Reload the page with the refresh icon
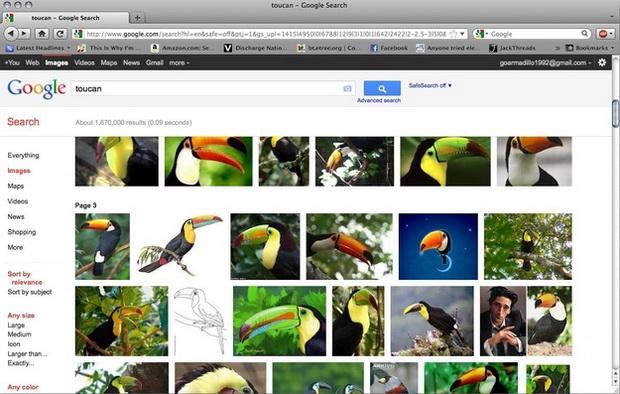 coord(60,34)
